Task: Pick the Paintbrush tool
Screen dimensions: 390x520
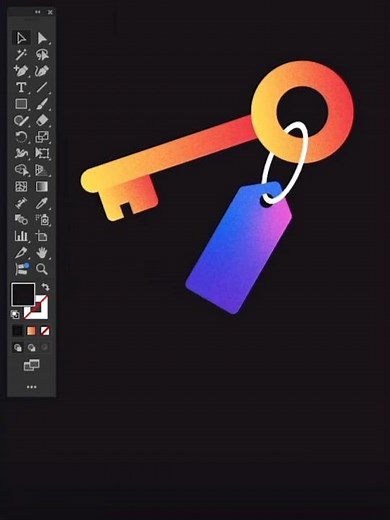Action: tap(42, 104)
